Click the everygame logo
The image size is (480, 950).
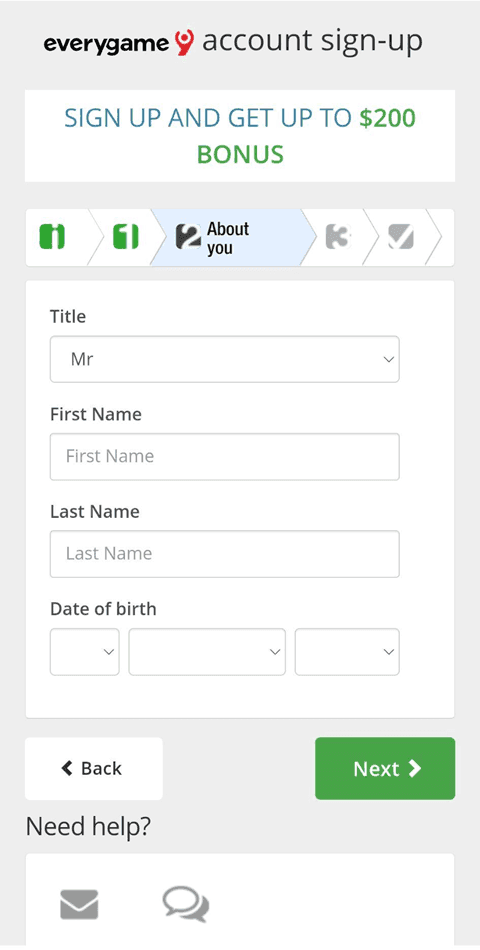[119, 44]
